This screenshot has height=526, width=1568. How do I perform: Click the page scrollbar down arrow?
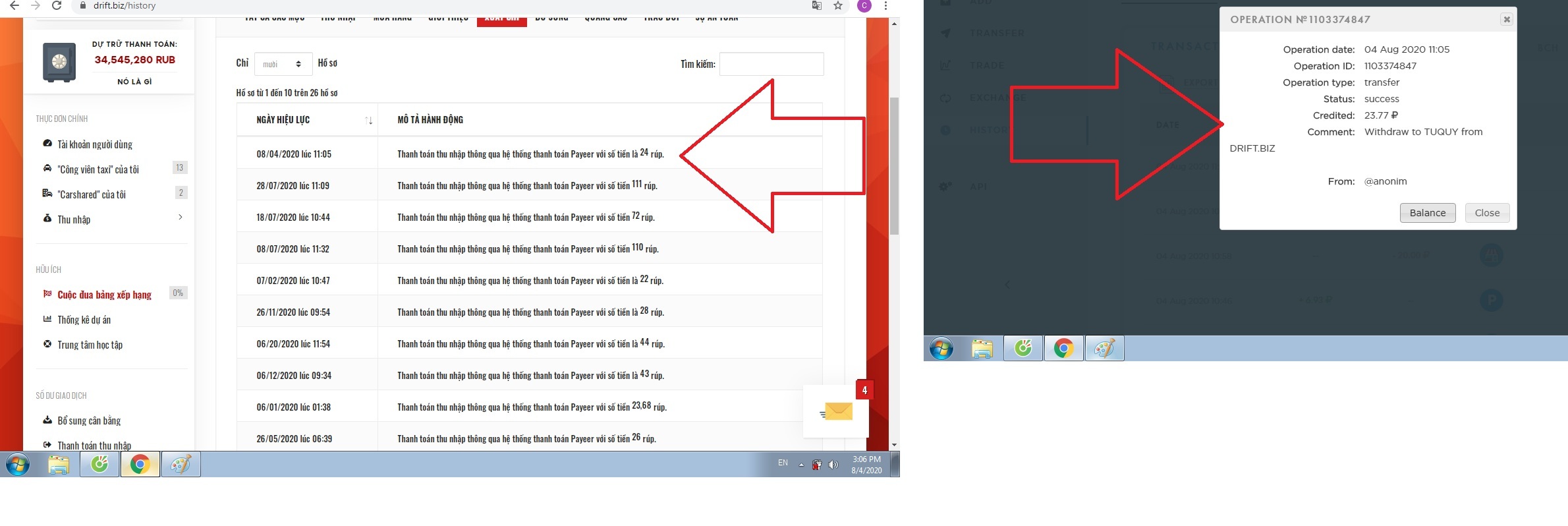pos(894,445)
